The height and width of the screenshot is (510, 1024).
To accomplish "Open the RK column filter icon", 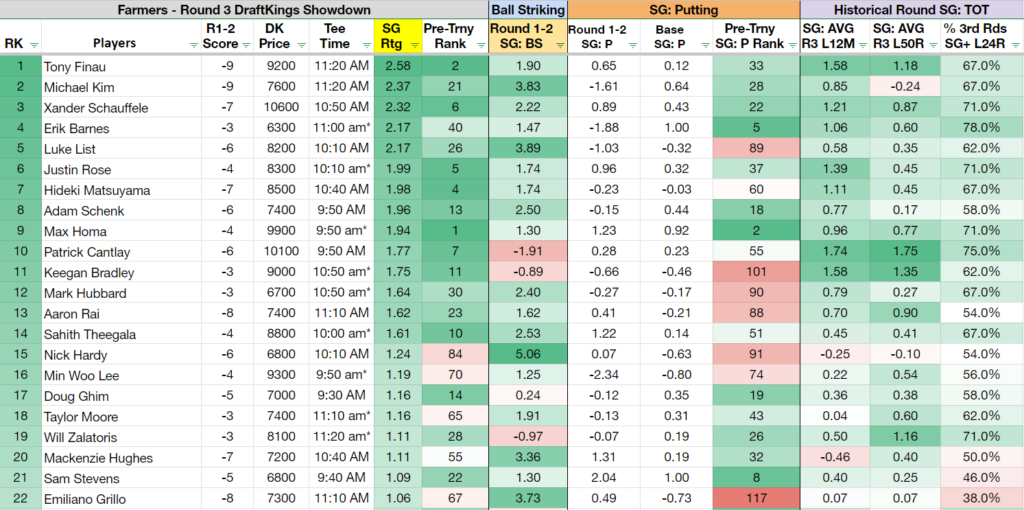I will pos(34,45).
